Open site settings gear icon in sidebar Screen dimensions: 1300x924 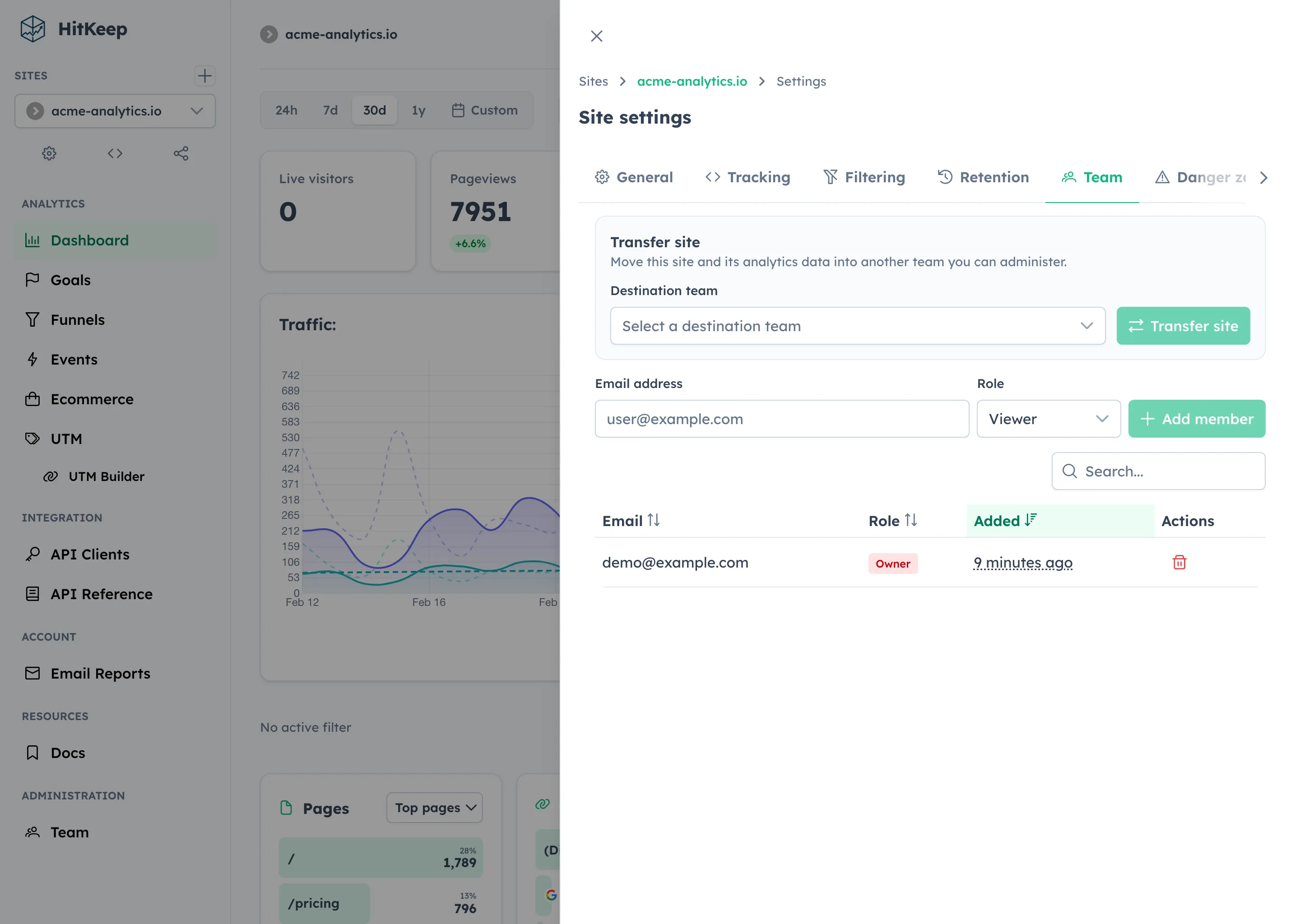(49, 153)
